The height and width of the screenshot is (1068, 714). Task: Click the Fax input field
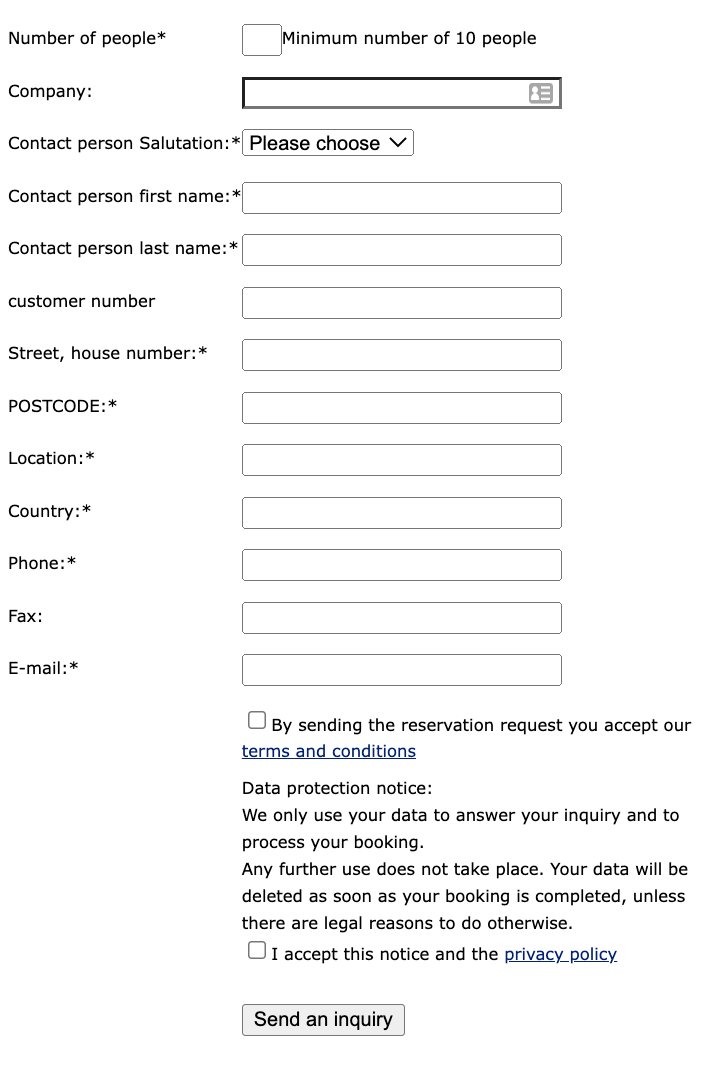pyautogui.click(x=402, y=618)
